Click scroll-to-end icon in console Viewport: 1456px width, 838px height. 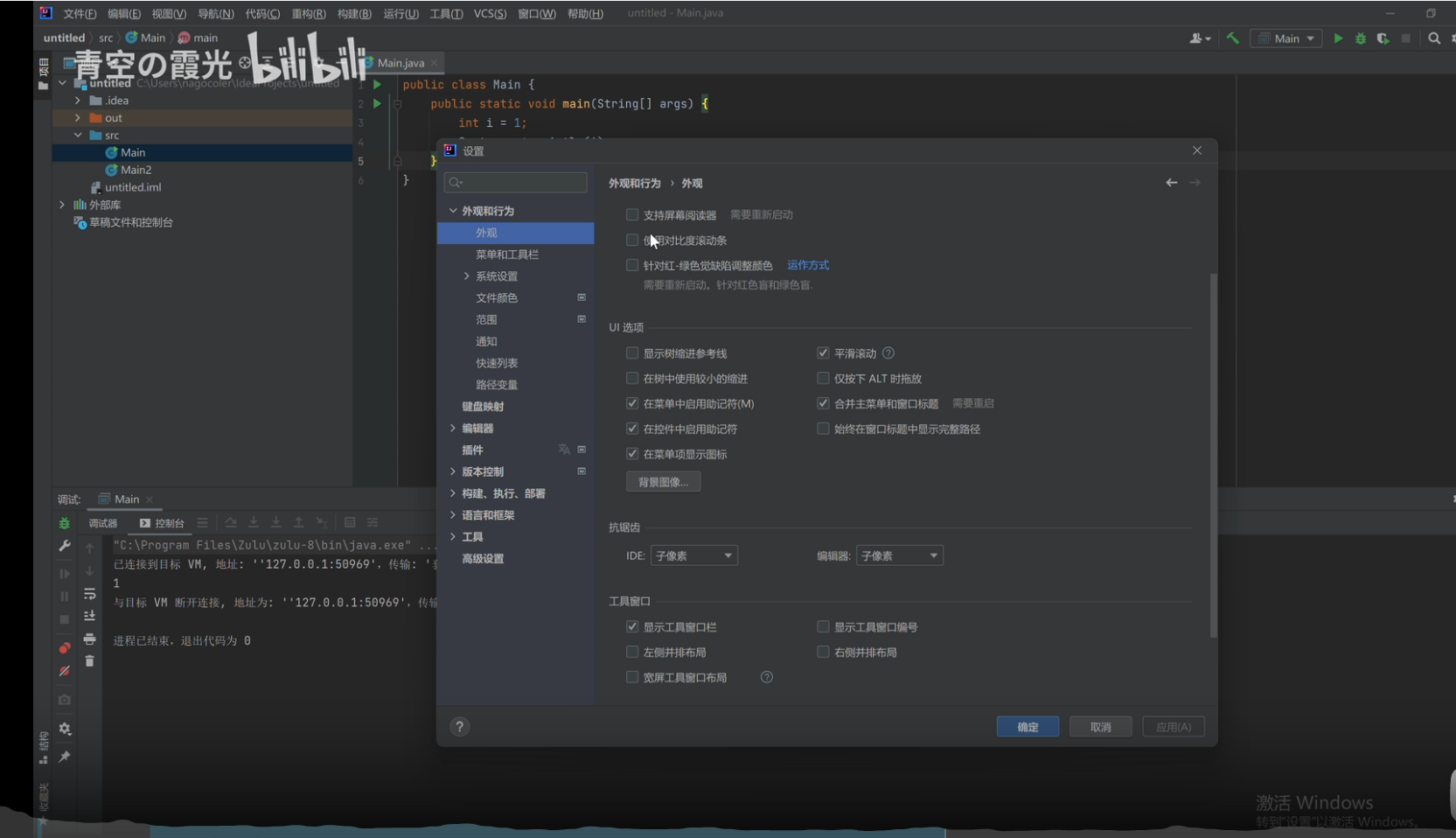click(89, 616)
